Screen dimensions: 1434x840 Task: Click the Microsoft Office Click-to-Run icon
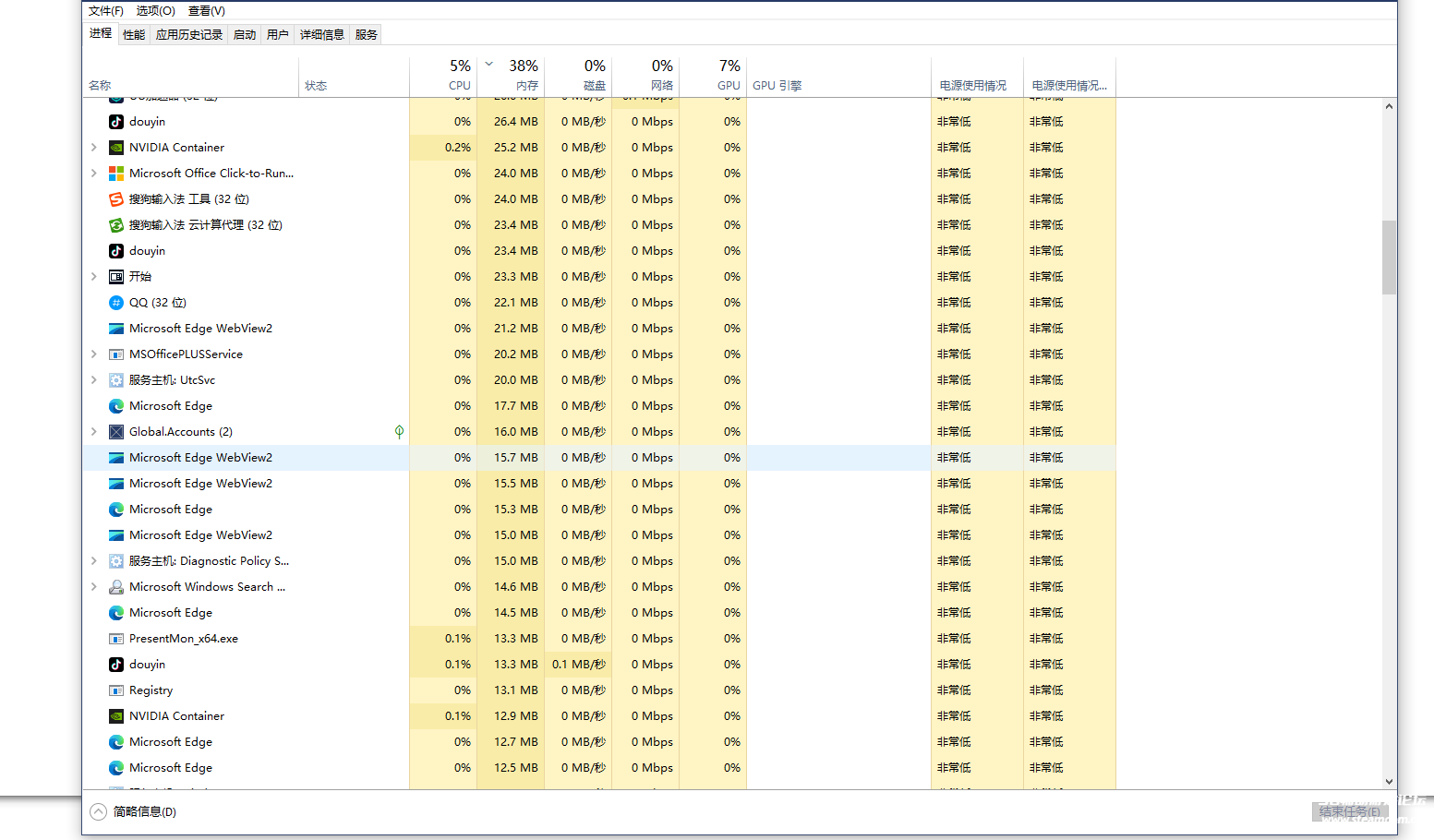[116, 174]
